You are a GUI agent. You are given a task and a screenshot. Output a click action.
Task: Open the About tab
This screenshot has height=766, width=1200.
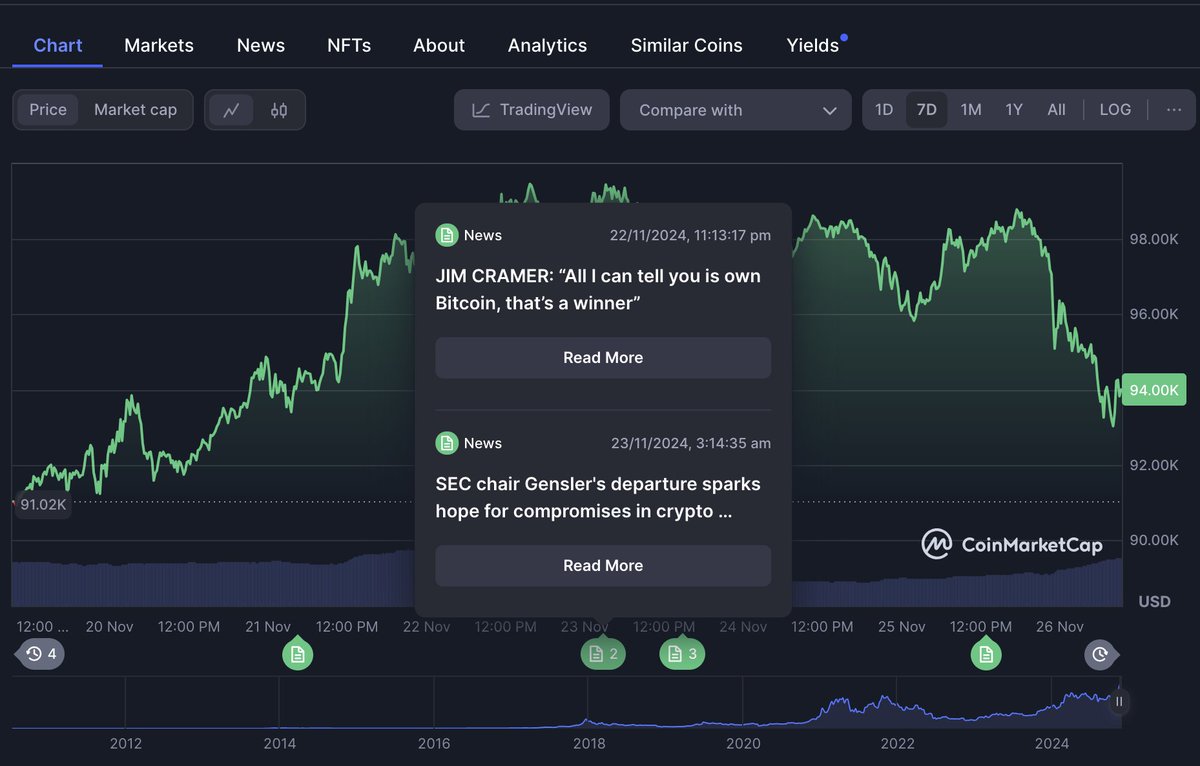[x=439, y=45]
